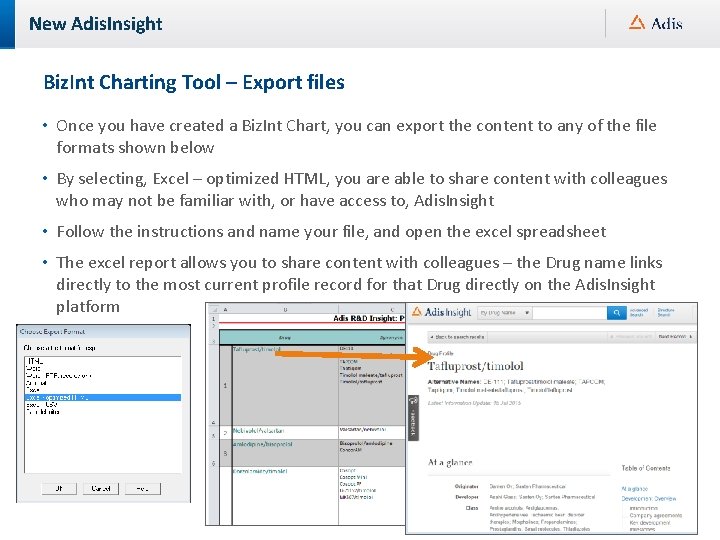Click Help in Choose Export Format dialog
Screen dimensions: 720x540
143,489
